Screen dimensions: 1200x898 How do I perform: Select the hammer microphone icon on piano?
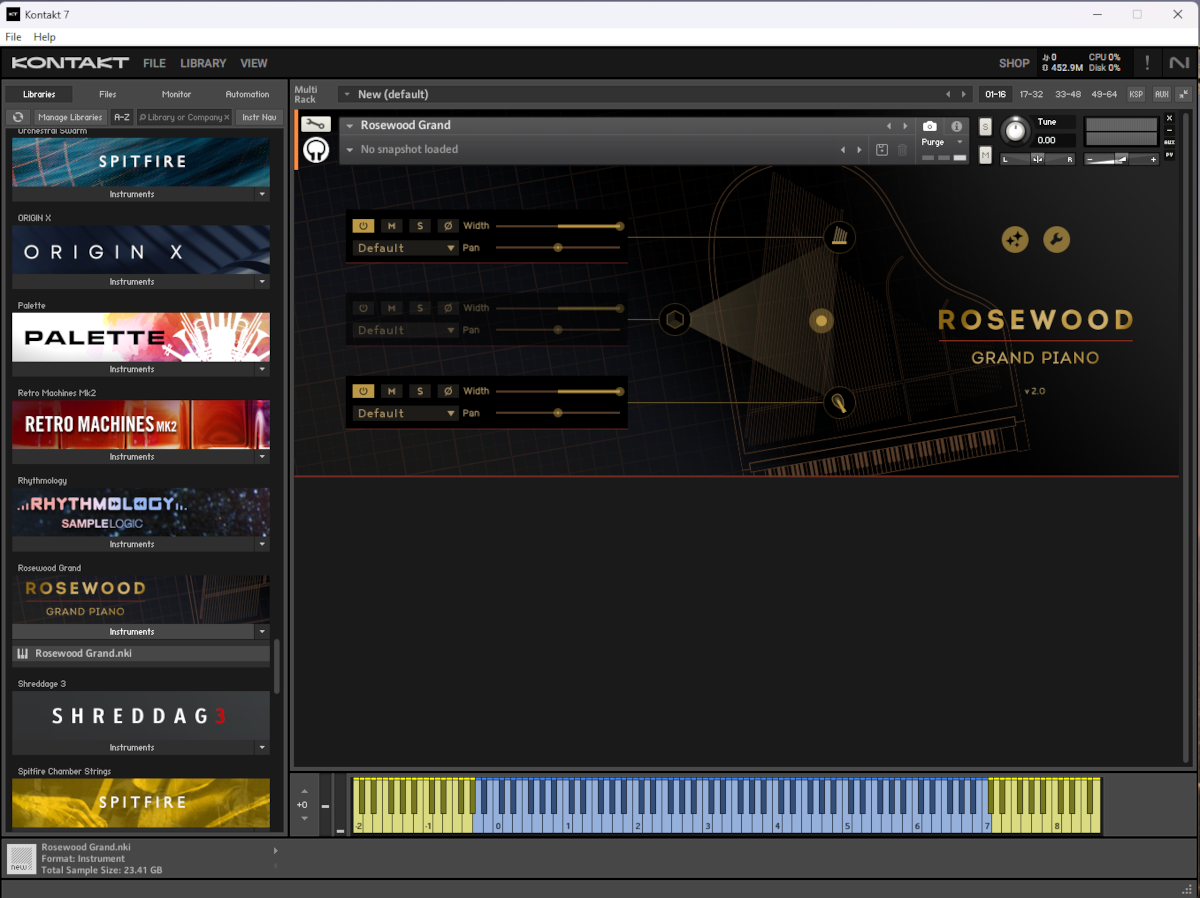[x=840, y=403]
